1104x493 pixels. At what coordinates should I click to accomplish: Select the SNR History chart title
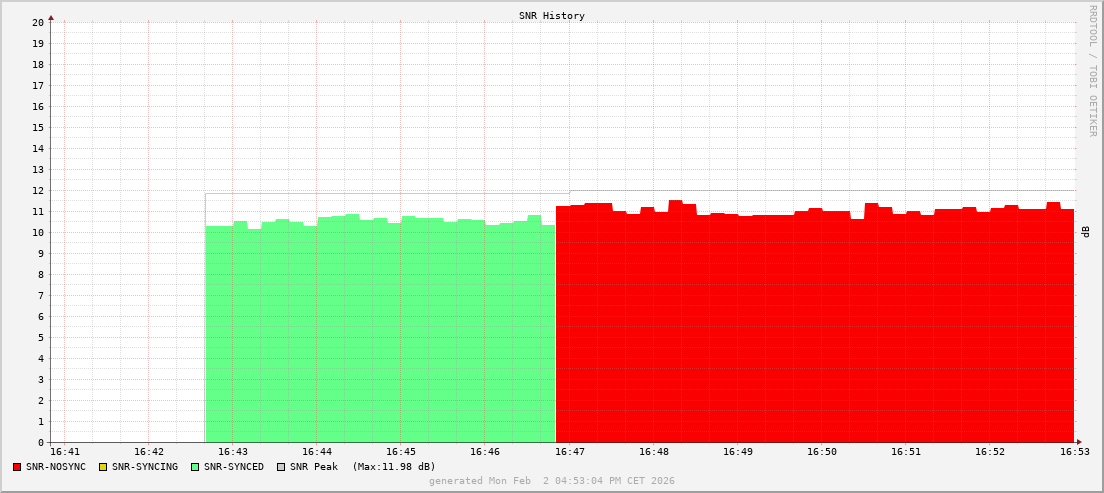[551, 16]
